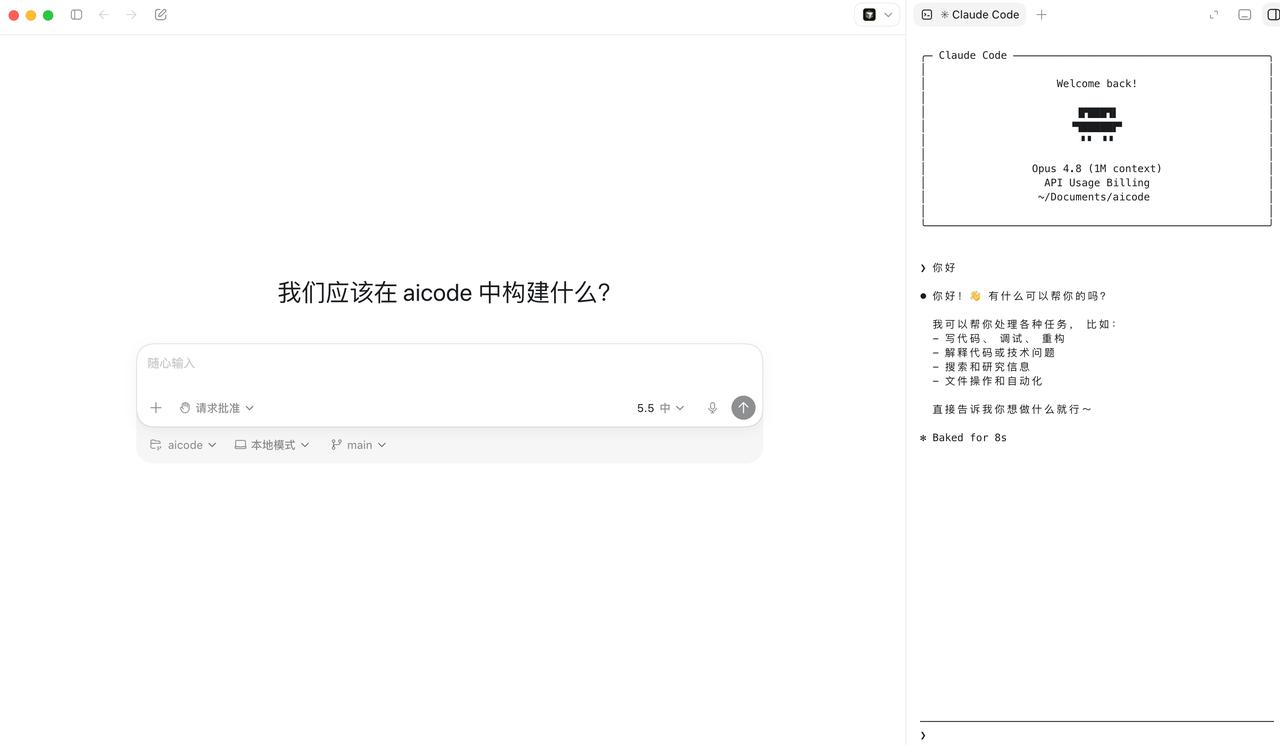Click the terminal icon in Claude Code tab
This screenshot has height=745, width=1280.
point(927,15)
